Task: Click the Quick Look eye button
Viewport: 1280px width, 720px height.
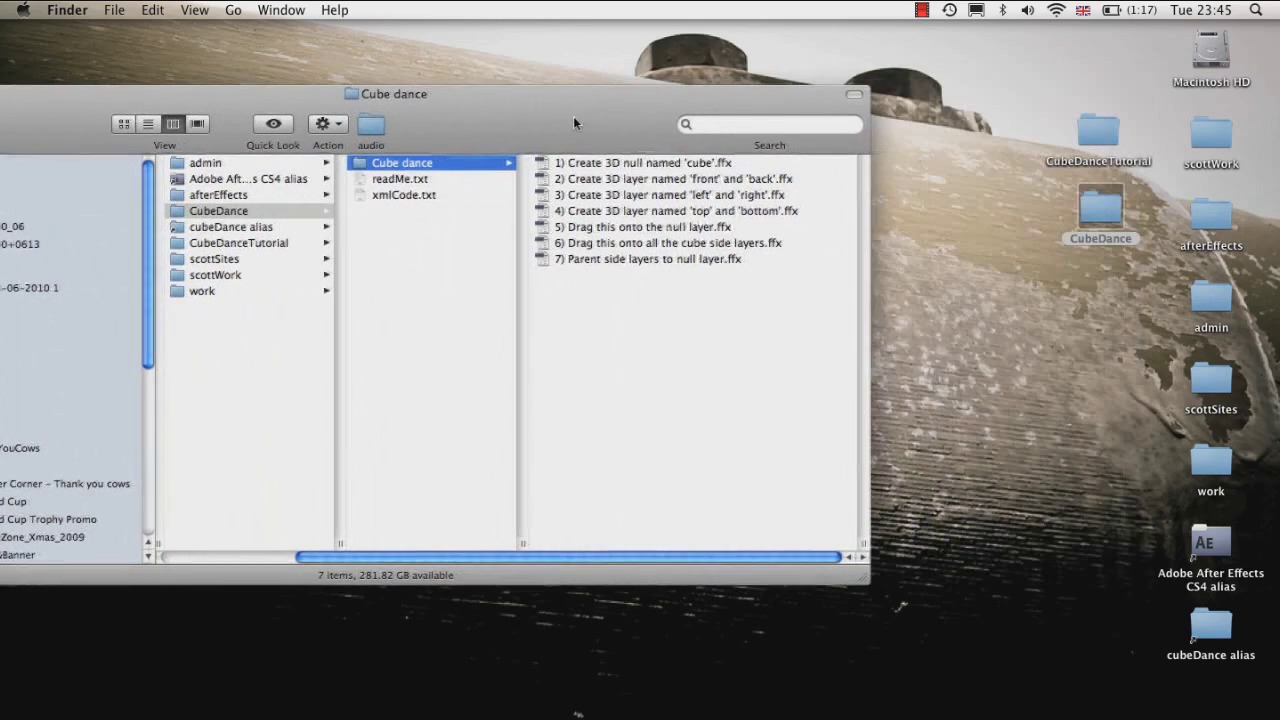Action: pos(273,124)
